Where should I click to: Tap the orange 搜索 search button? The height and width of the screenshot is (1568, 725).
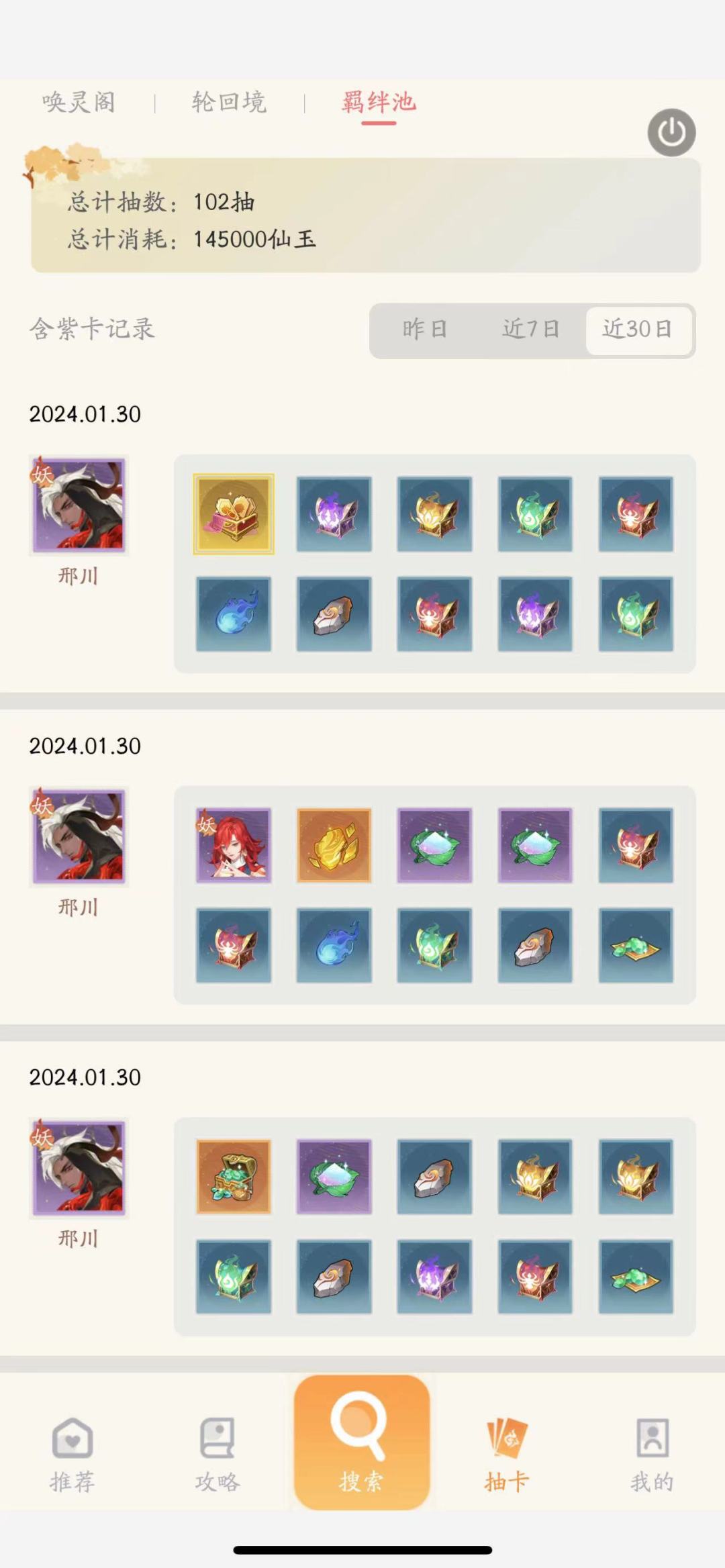point(362,1442)
